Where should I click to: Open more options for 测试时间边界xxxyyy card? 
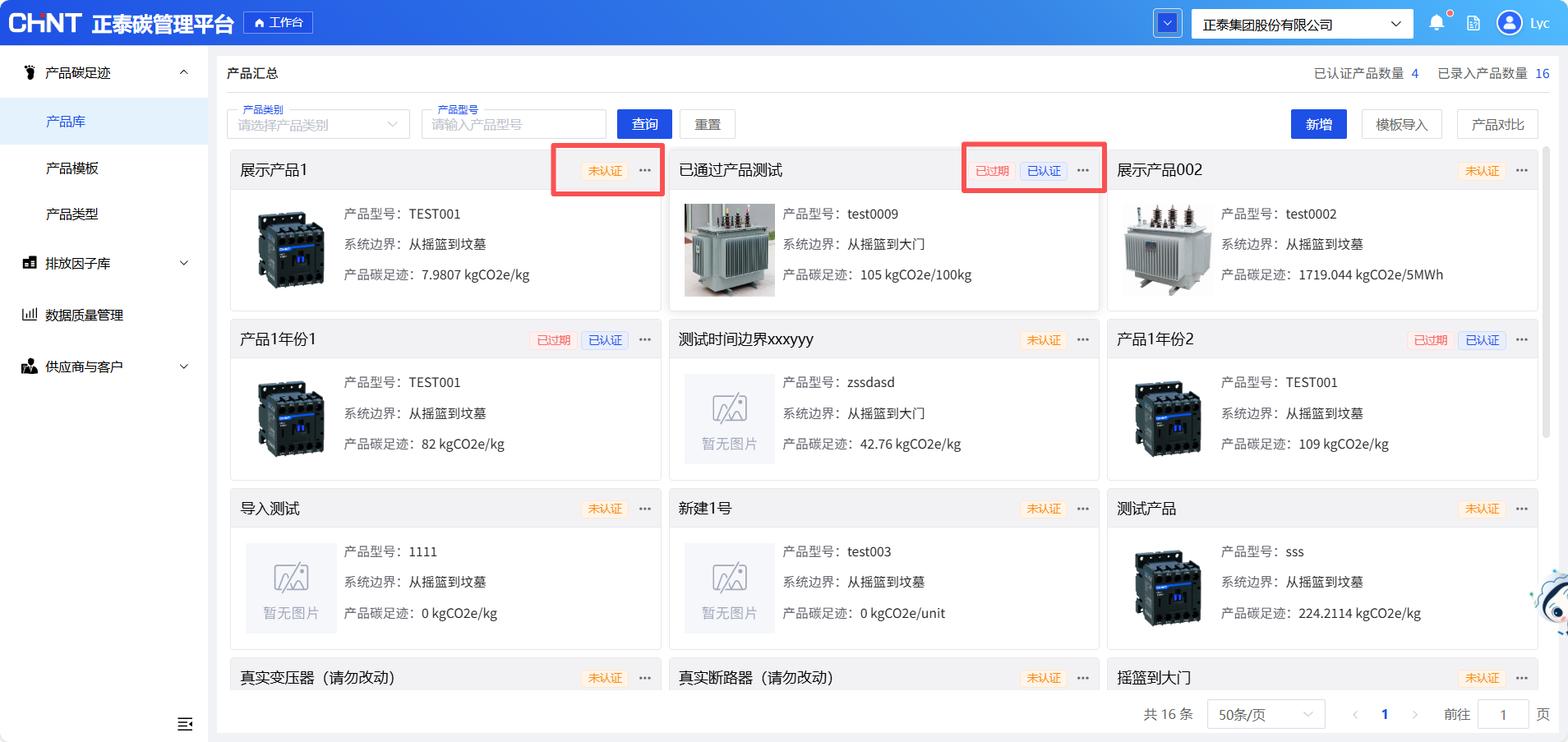coord(1083,339)
